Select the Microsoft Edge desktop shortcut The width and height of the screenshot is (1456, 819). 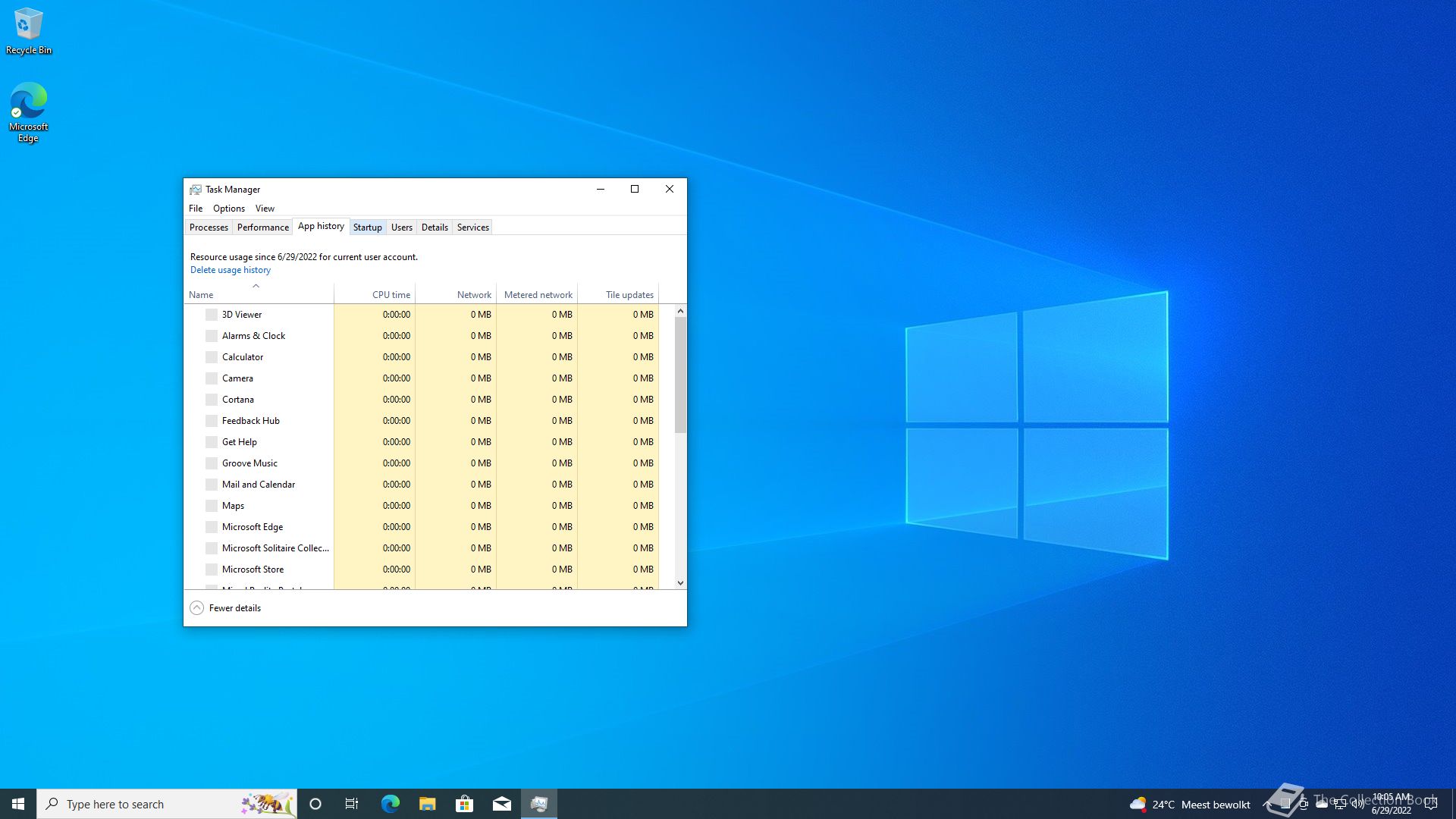pyautogui.click(x=28, y=112)
